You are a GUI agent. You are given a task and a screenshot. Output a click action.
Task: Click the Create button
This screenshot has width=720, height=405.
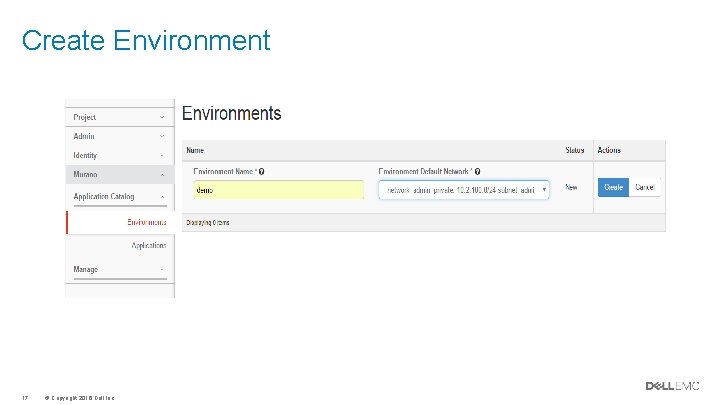point(613,187)
